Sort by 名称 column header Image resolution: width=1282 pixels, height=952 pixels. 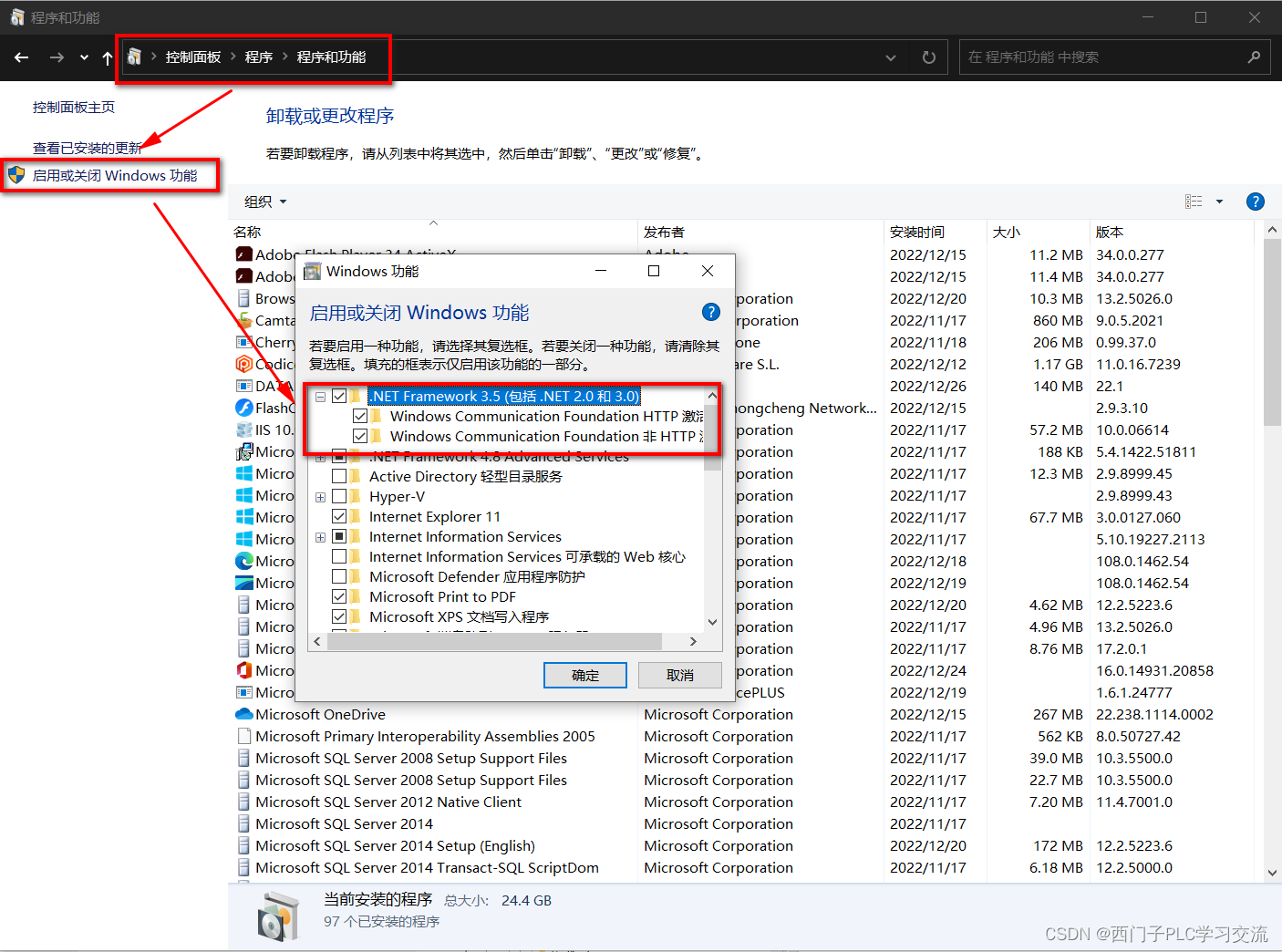[x=433, y=232]
